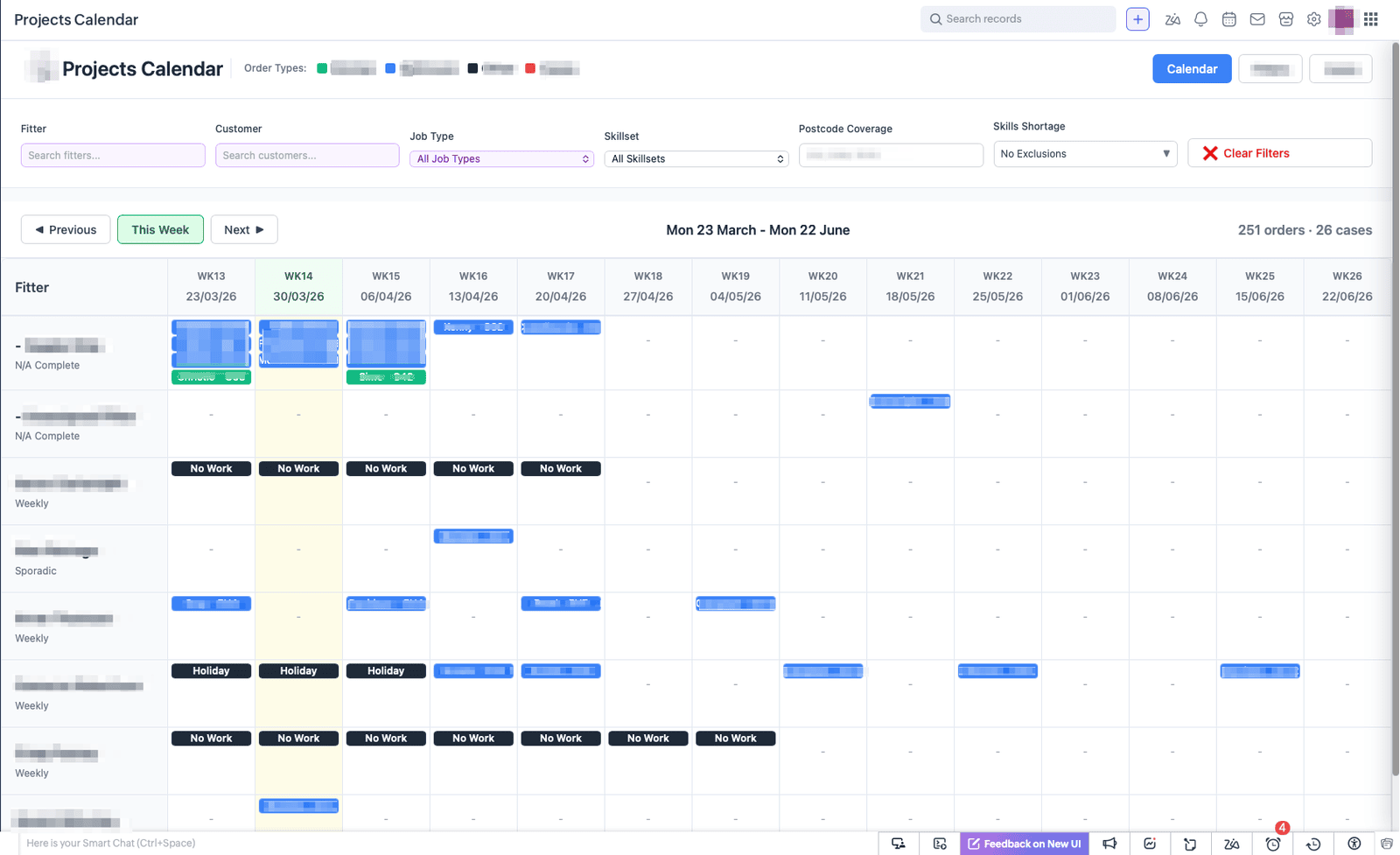Image resolution: width=1400 pixels, height=855 pixels.
Task: Open the apps grid launcher
Action: point(1371,19)
